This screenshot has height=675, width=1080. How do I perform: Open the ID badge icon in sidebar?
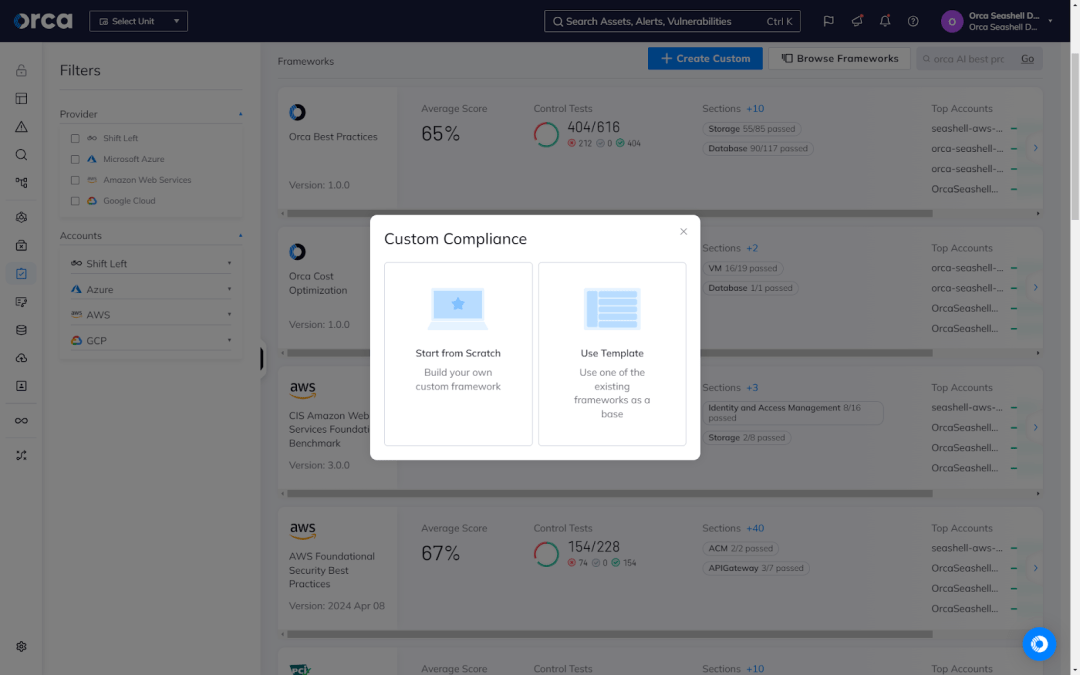[x=21, y=386]
